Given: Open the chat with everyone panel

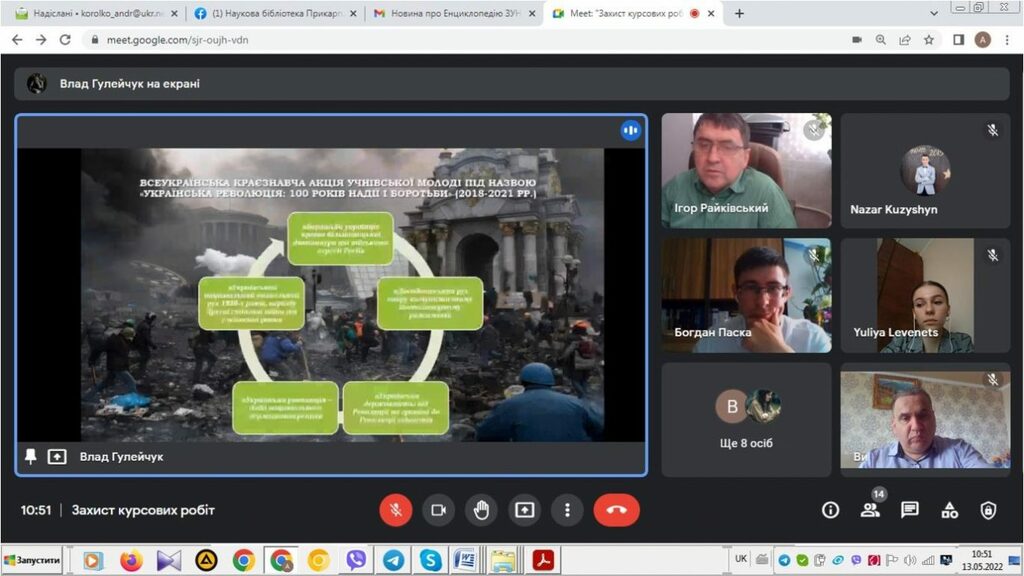Looking at the screenshot, I should coord(909,510).
